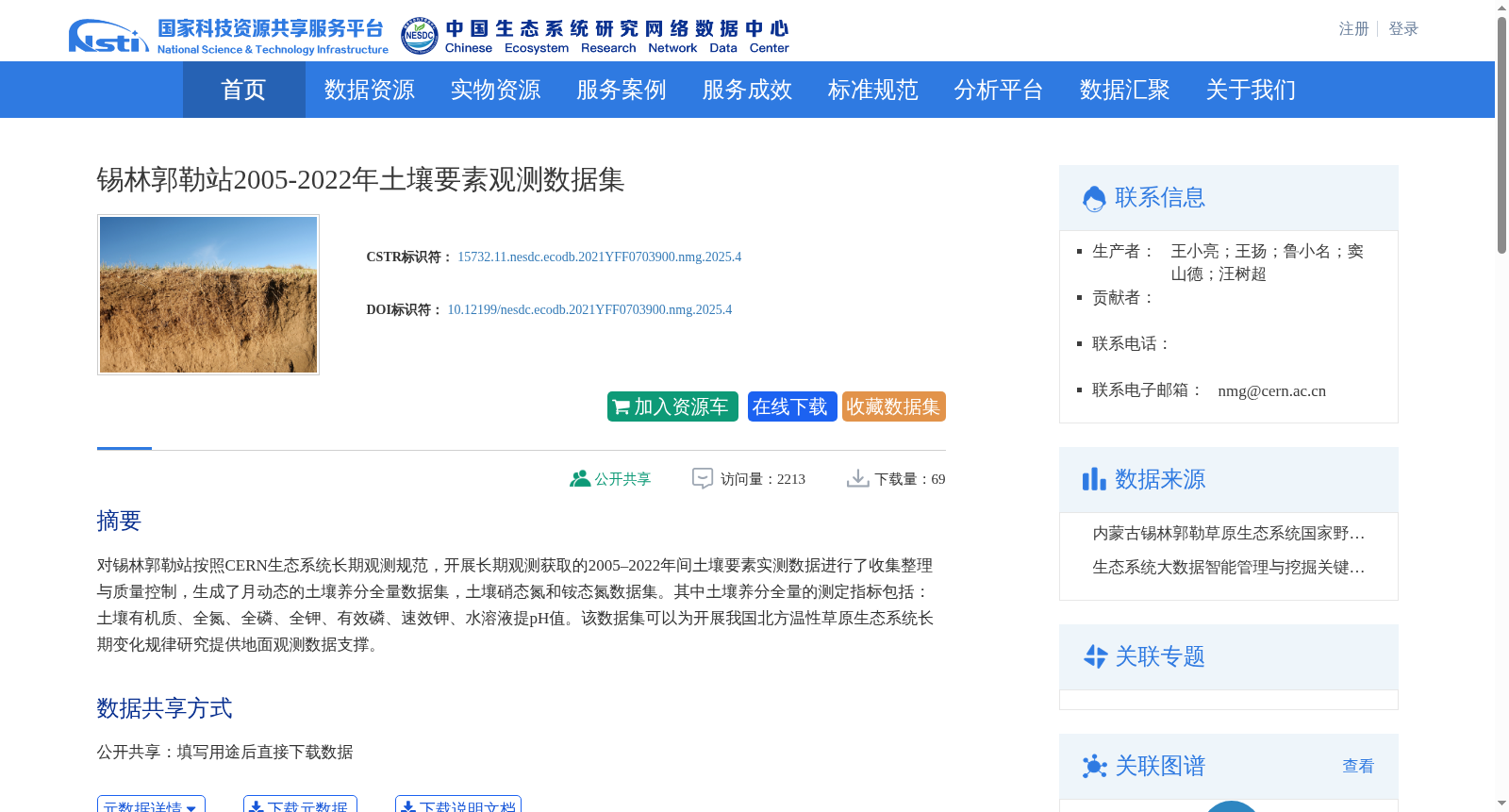This screenshot has width=1509, height=812.
Task: Open the CSTR identifier link
Action: 600,257
